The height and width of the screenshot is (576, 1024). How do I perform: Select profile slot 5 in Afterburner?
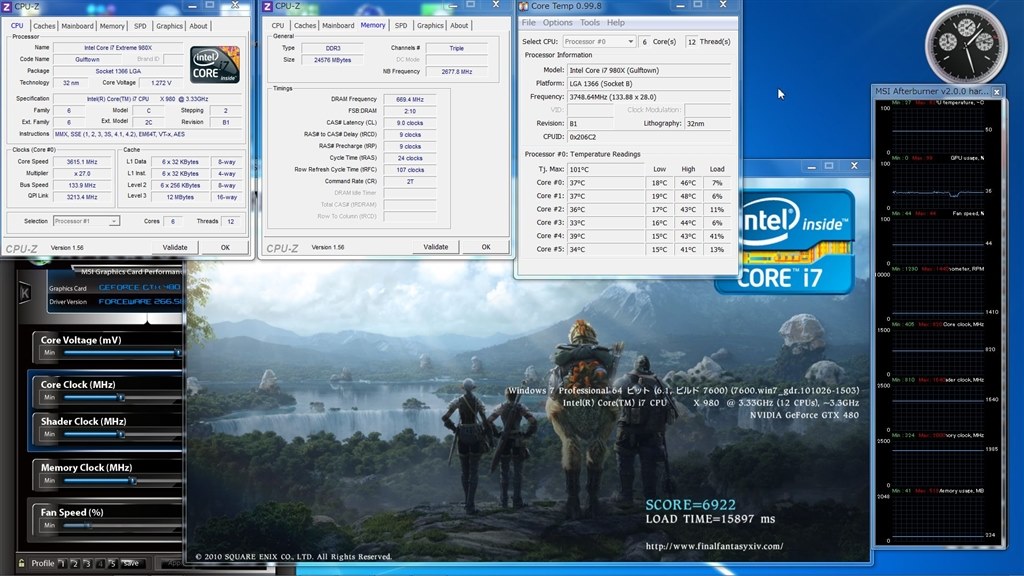click(x=115, y=563)
